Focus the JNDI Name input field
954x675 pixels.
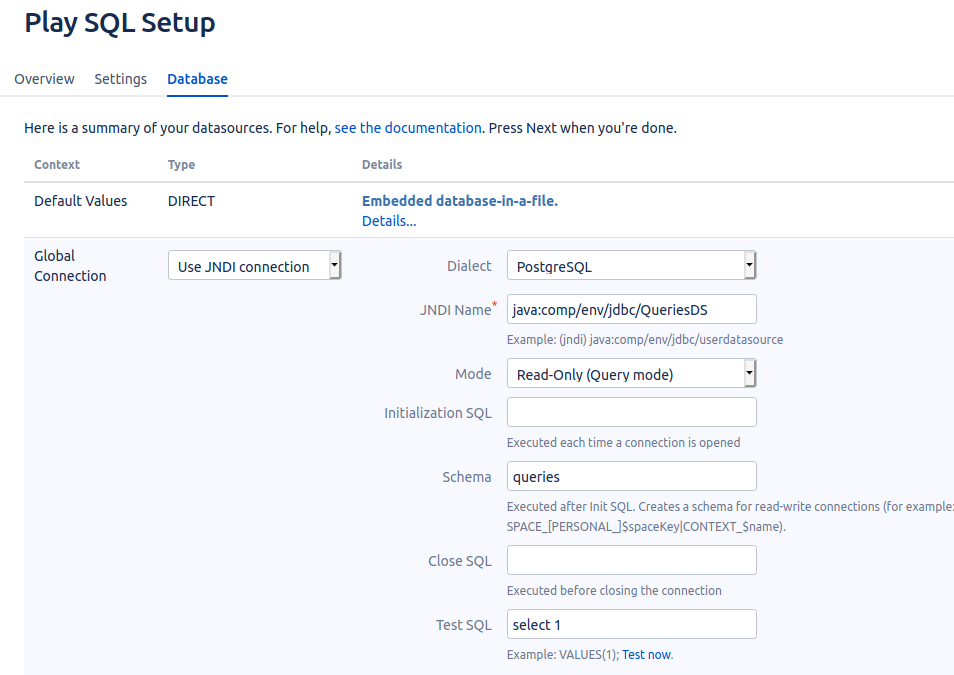(631, 309)
